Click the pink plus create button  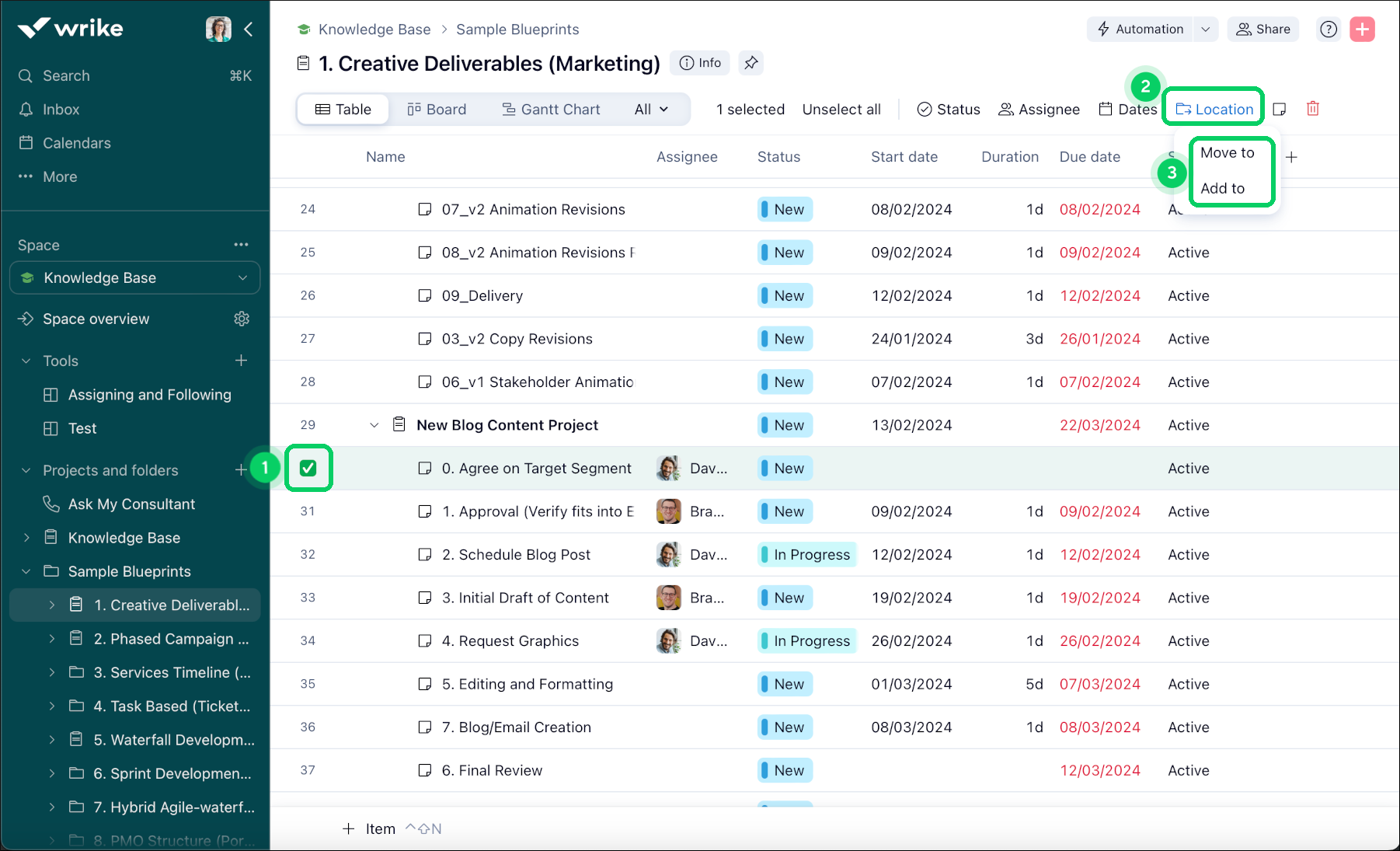[1362, 30]
